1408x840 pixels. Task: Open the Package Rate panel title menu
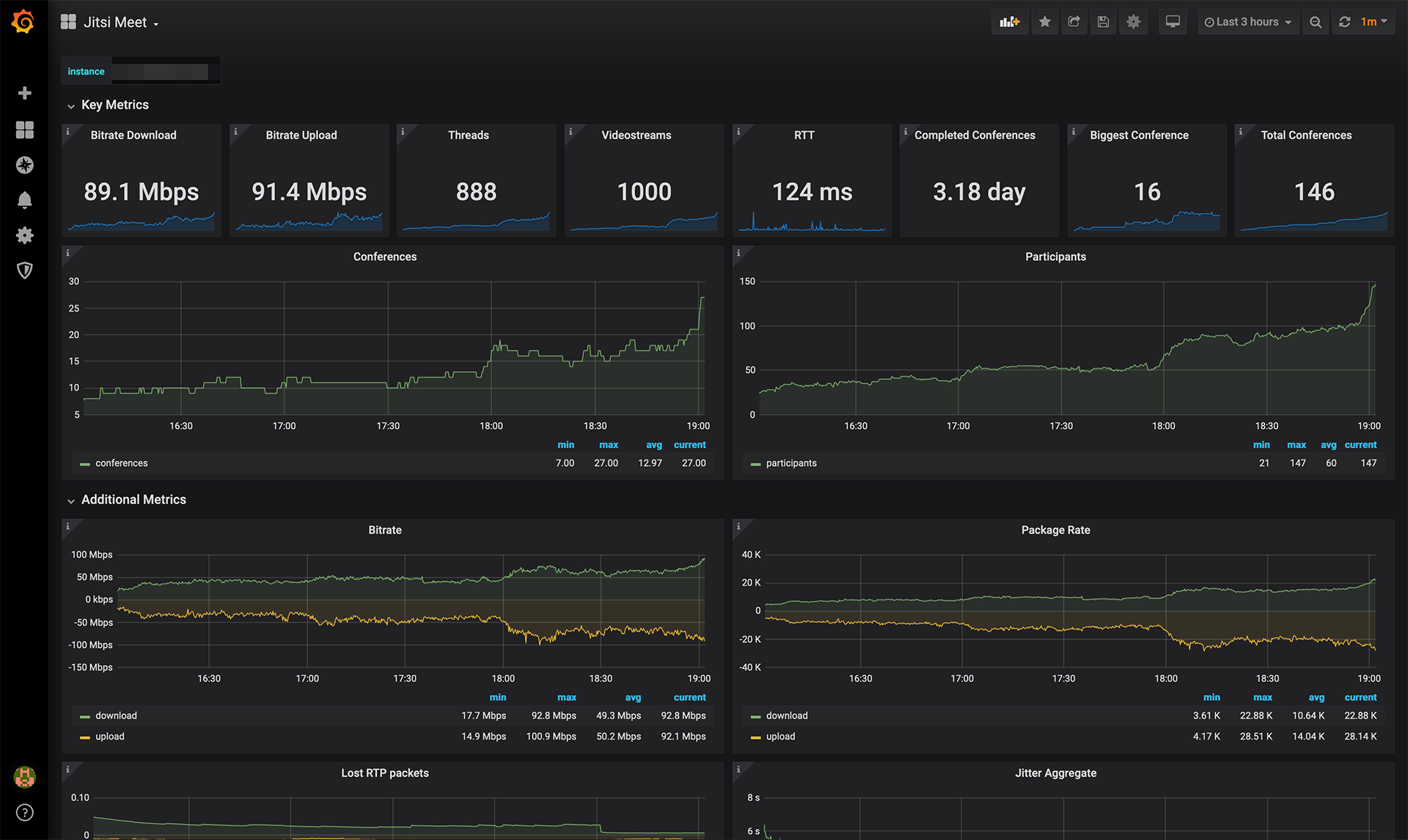coord(1055,530)
